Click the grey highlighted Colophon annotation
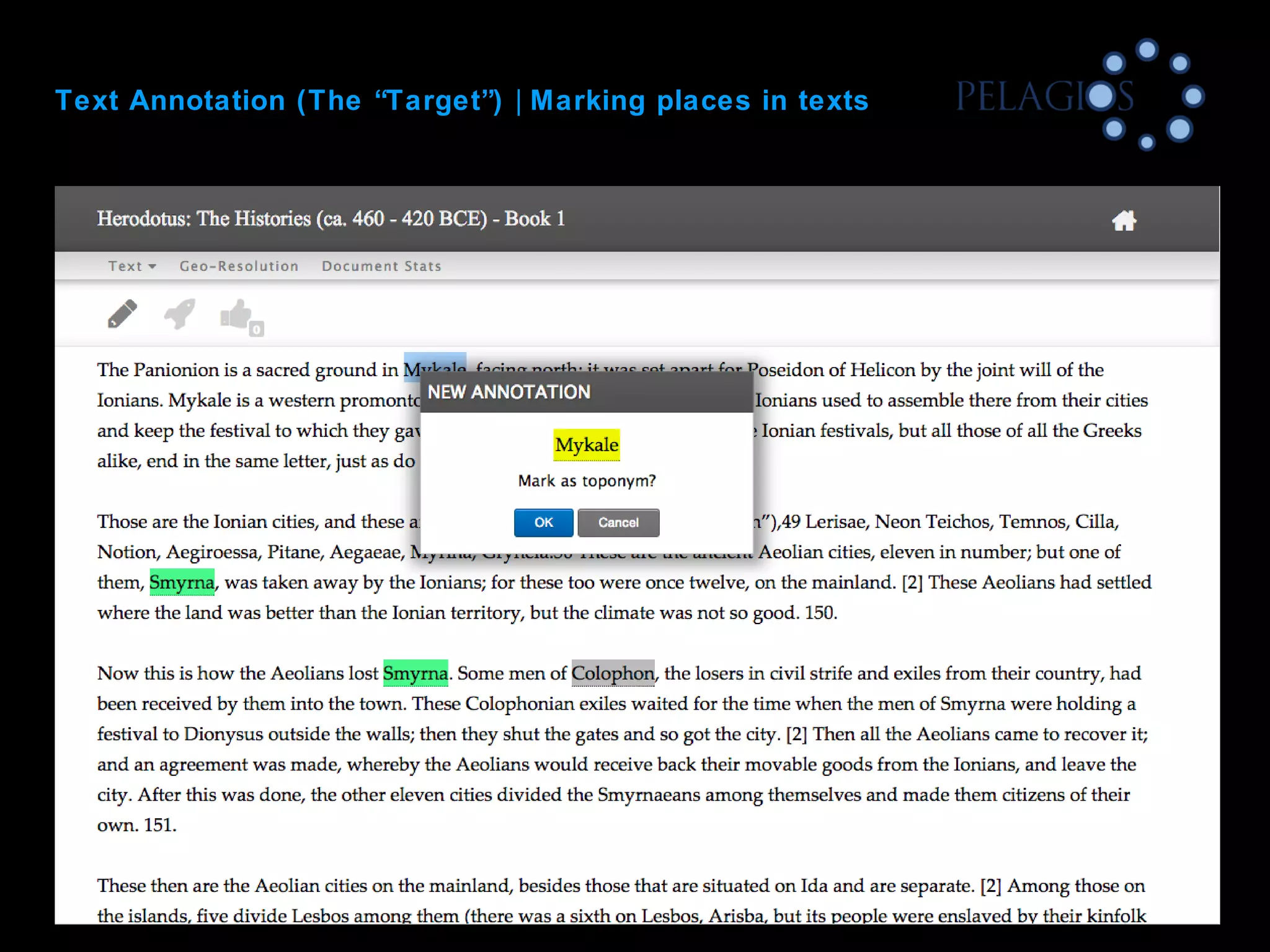 [613, 673]
